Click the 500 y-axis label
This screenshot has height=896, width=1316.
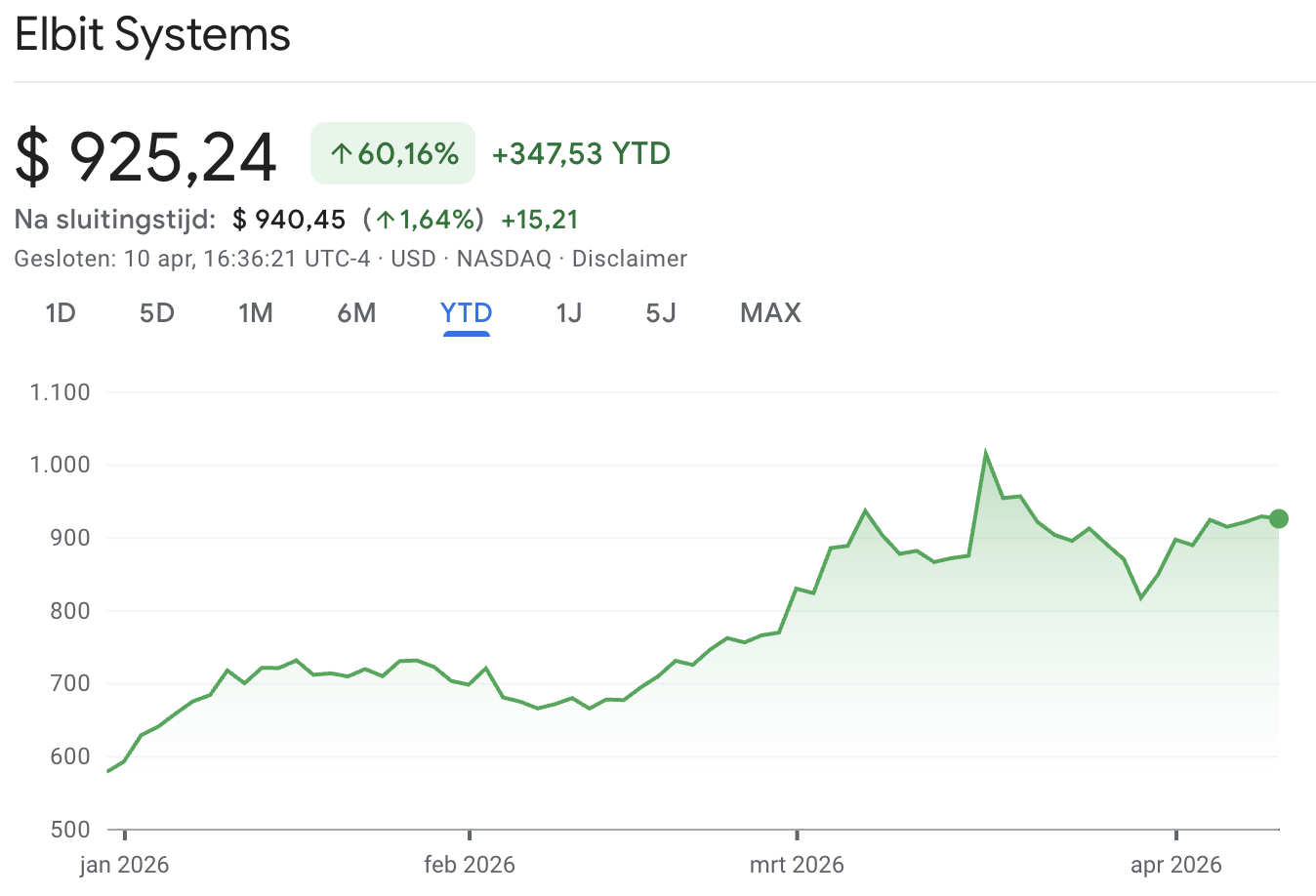(x=70, y=830)
